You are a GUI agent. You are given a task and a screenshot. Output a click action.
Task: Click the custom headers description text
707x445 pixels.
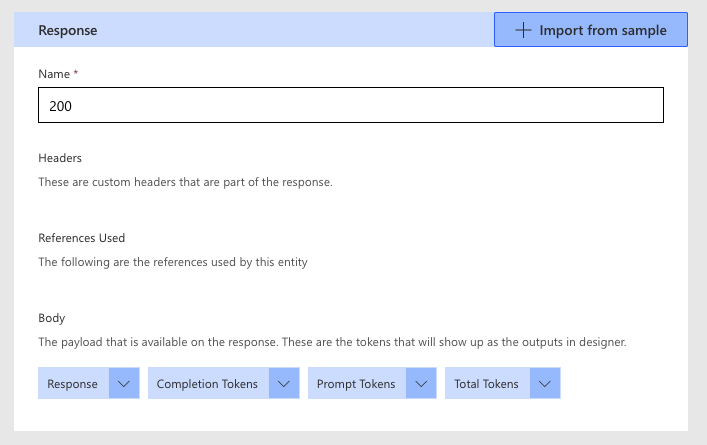pos(185,182)
